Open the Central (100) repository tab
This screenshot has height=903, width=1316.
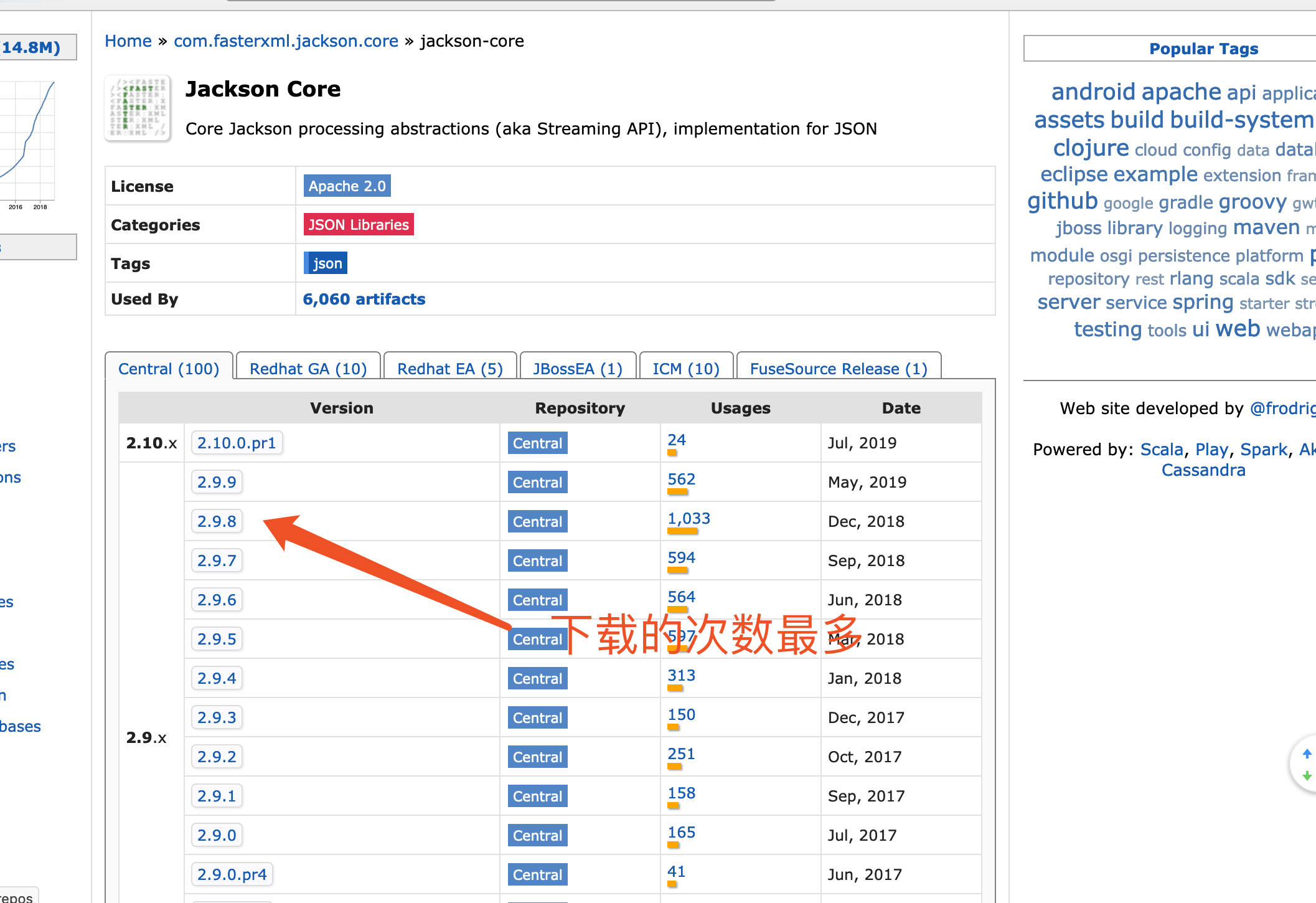(169, 369)
